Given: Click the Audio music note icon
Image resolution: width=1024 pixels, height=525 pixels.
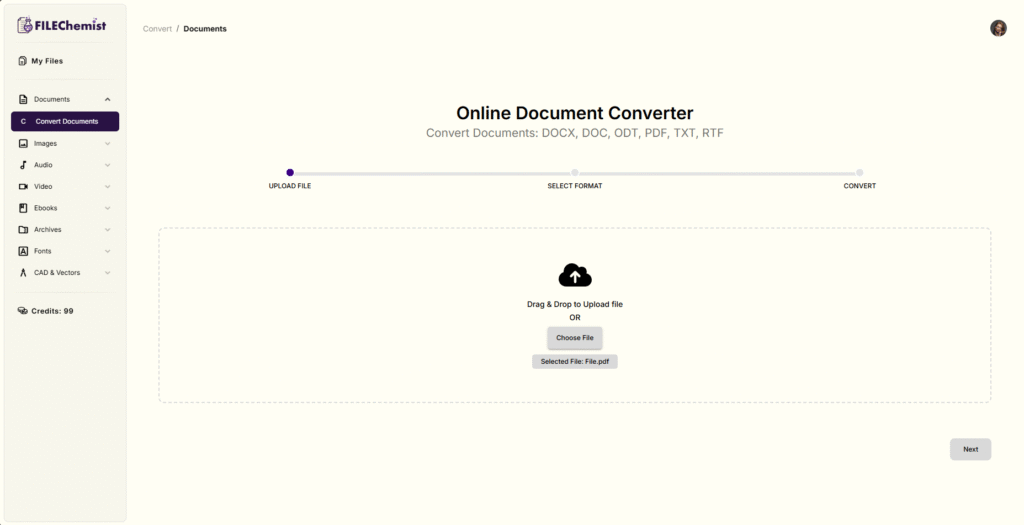Looking at the screenshot, I should pos(23,165).
